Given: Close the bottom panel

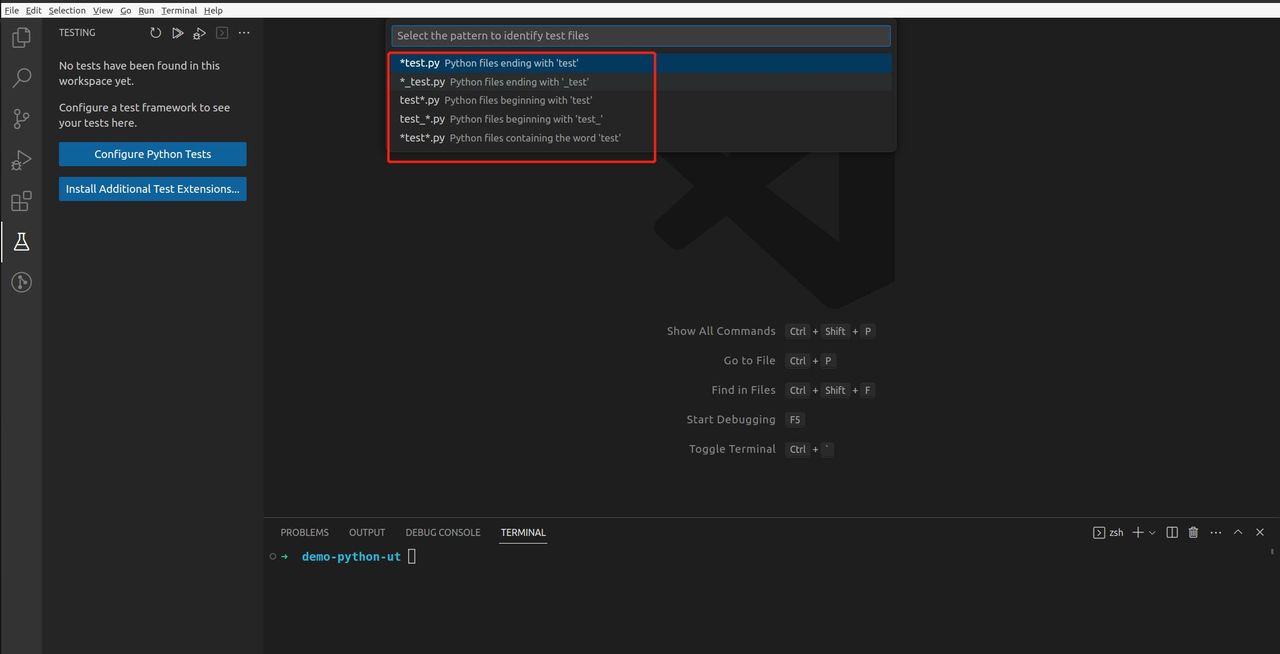Looking at the screenshot, I should [1260, 532].
